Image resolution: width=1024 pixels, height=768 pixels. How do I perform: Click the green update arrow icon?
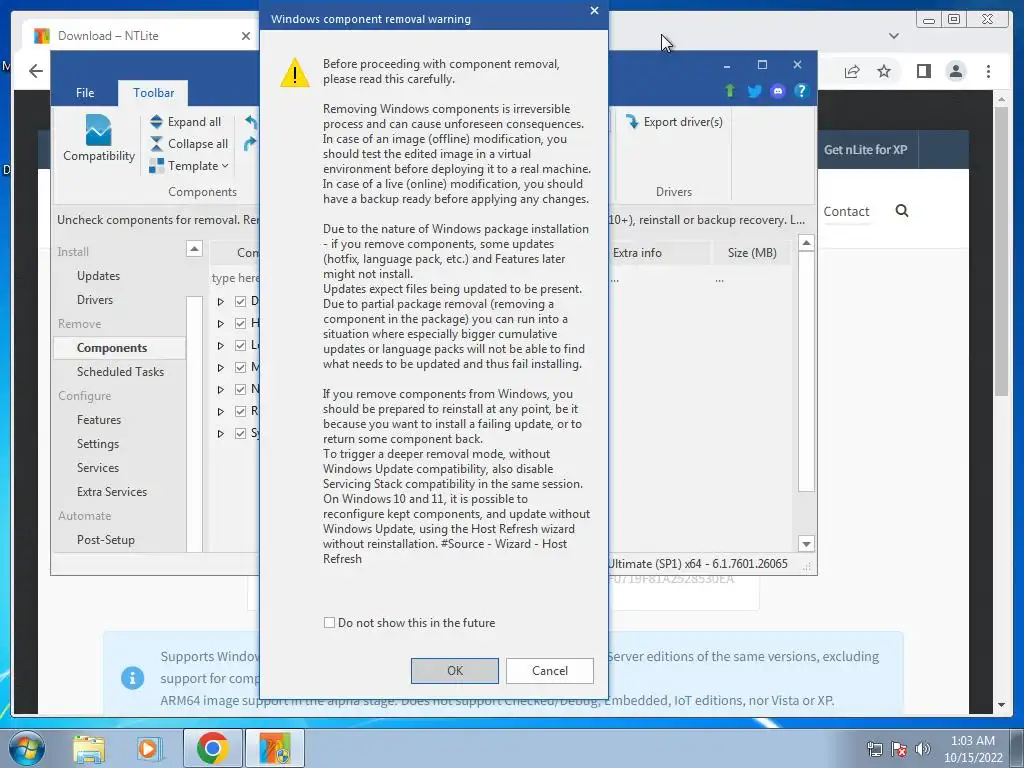pyautogui.click(x=730, y=91)
